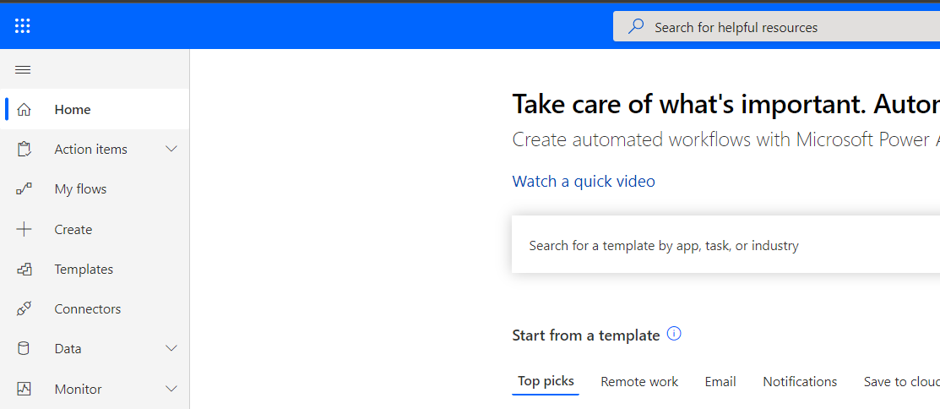Click the Monitor chart icon

[x=23, y=389]
